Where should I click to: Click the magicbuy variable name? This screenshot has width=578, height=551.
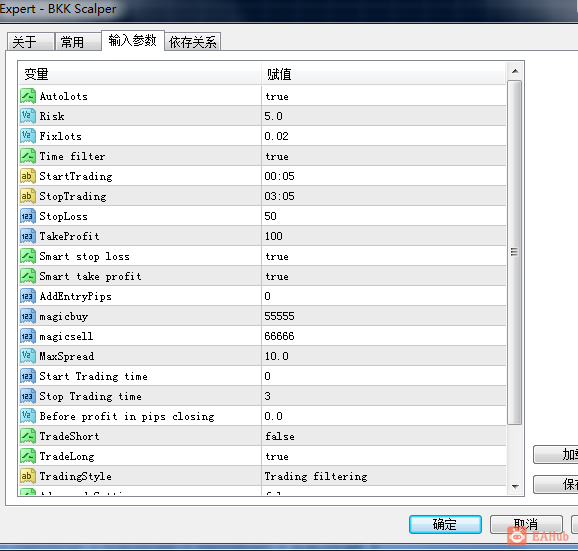64,317
